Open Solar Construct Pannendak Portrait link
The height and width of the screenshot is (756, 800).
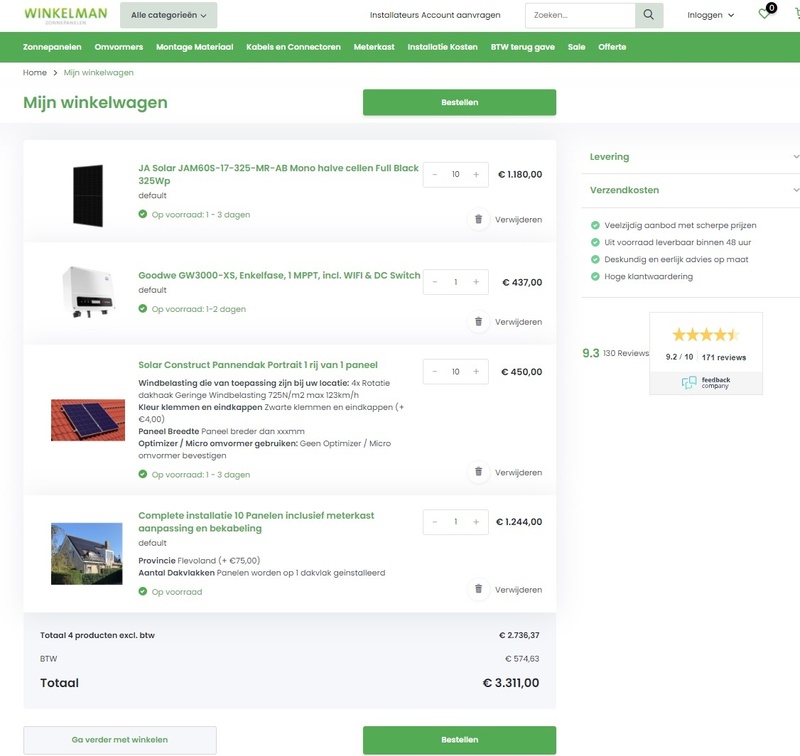click(258, 365)
